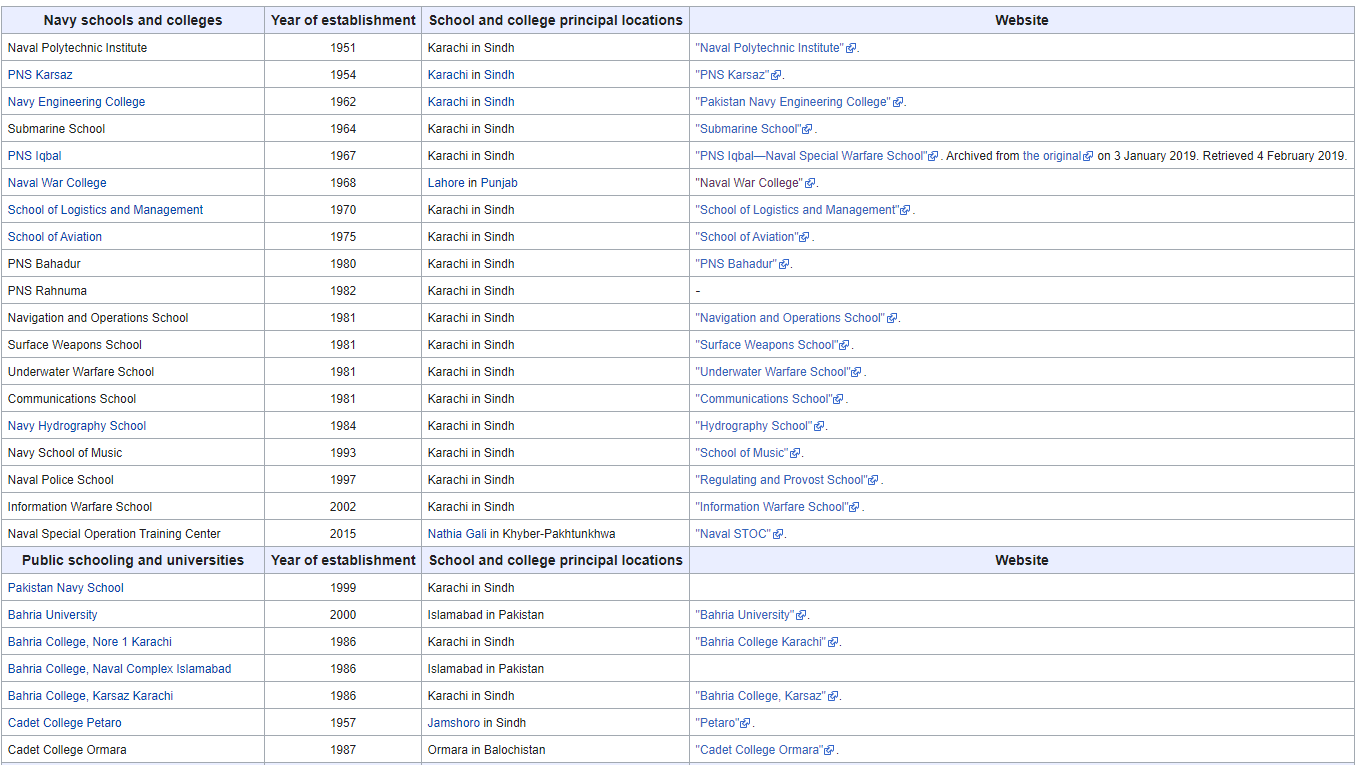1357x765 pixels.
Task: Select "Public schooling and universities" header cell
Action: [x=133, y=561]
